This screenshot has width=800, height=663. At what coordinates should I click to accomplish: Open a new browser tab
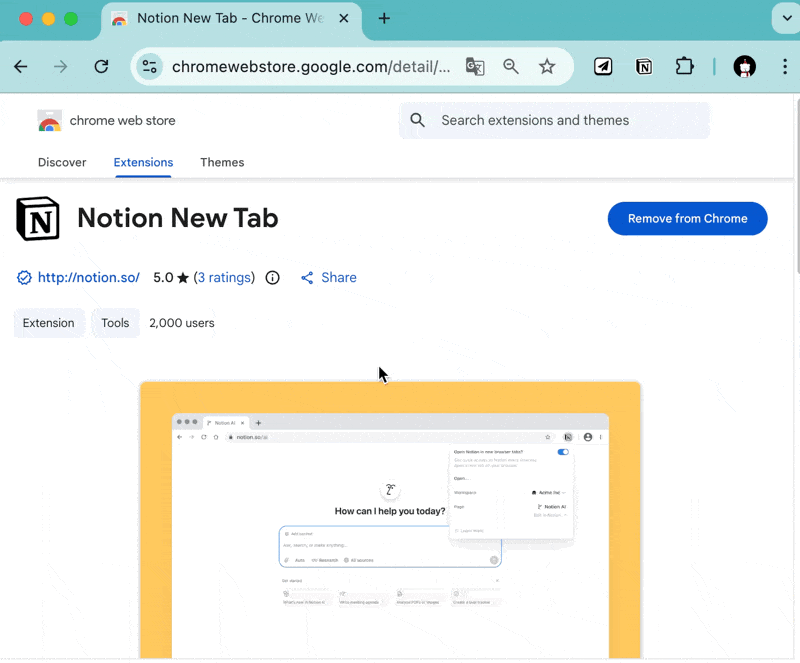(x=384, y=19)
